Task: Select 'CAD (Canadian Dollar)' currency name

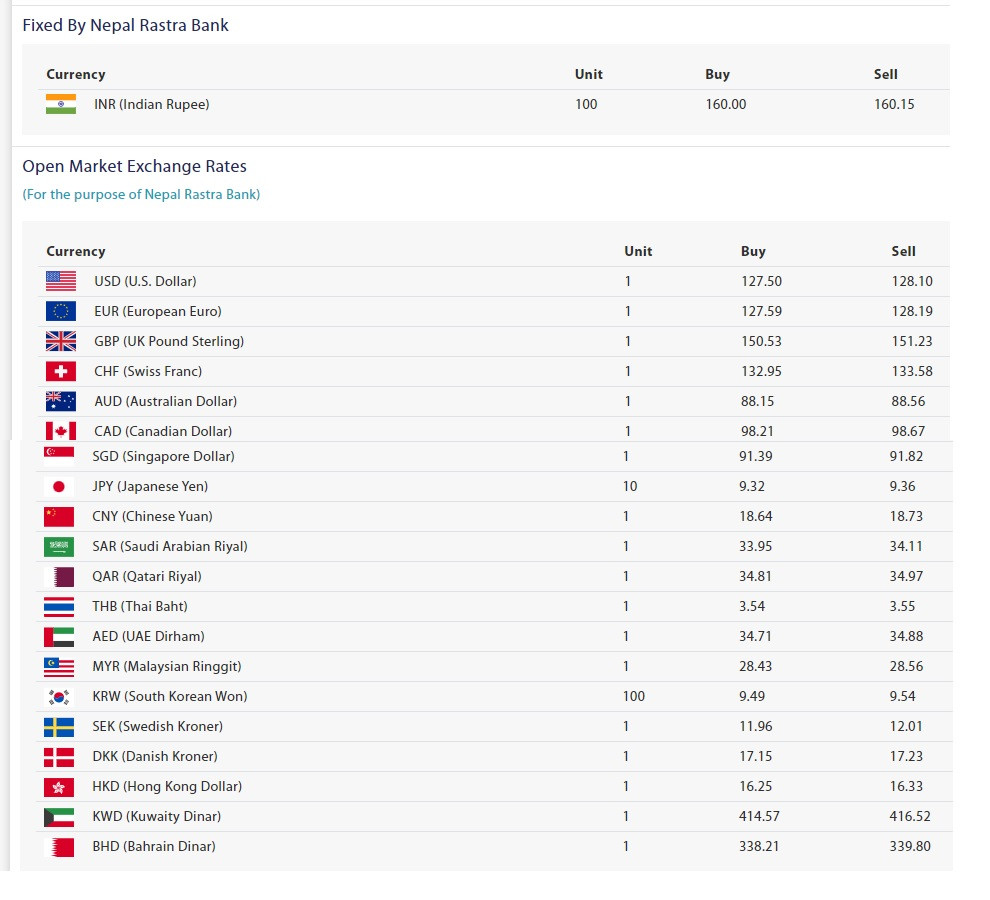Action: 163,431
